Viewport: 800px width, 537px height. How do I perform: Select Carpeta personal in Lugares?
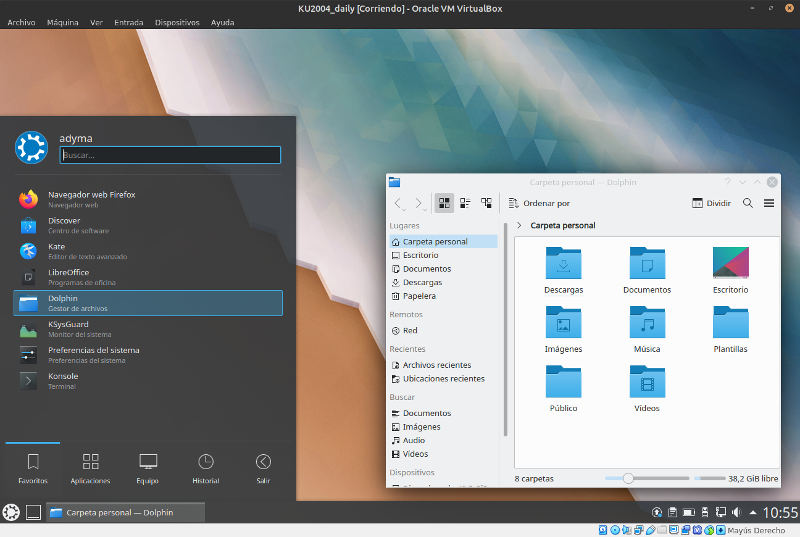(x=443, y=241)
